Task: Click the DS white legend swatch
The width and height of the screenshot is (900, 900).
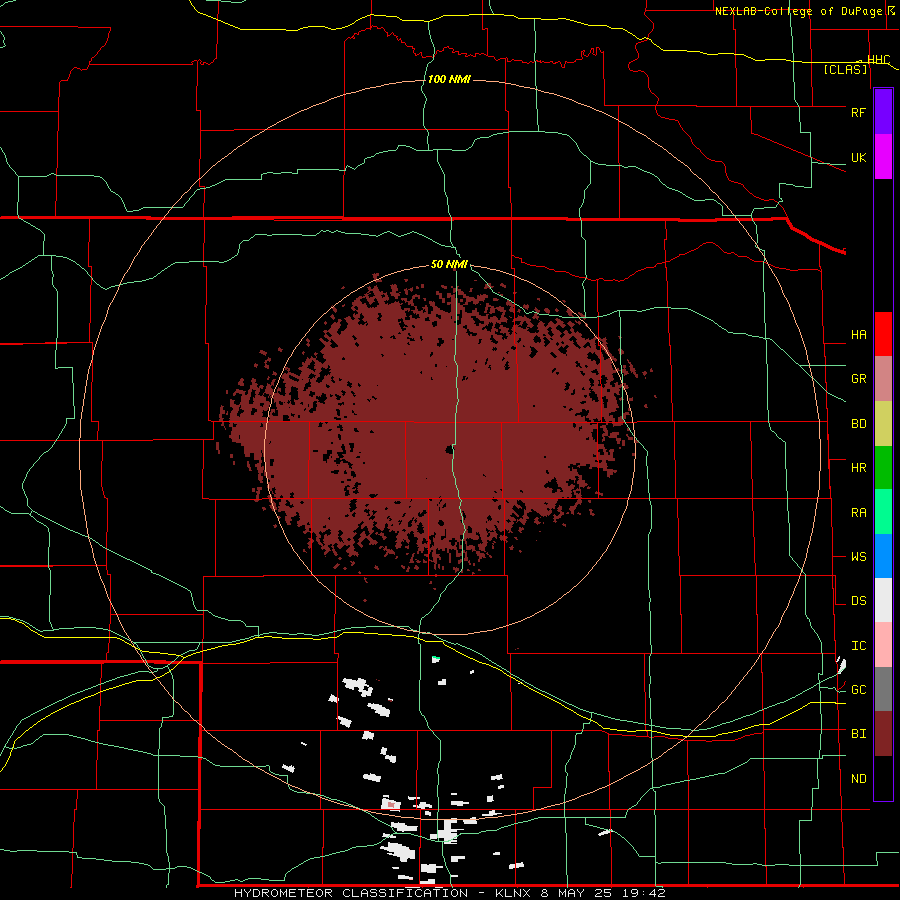Action: 883,600
